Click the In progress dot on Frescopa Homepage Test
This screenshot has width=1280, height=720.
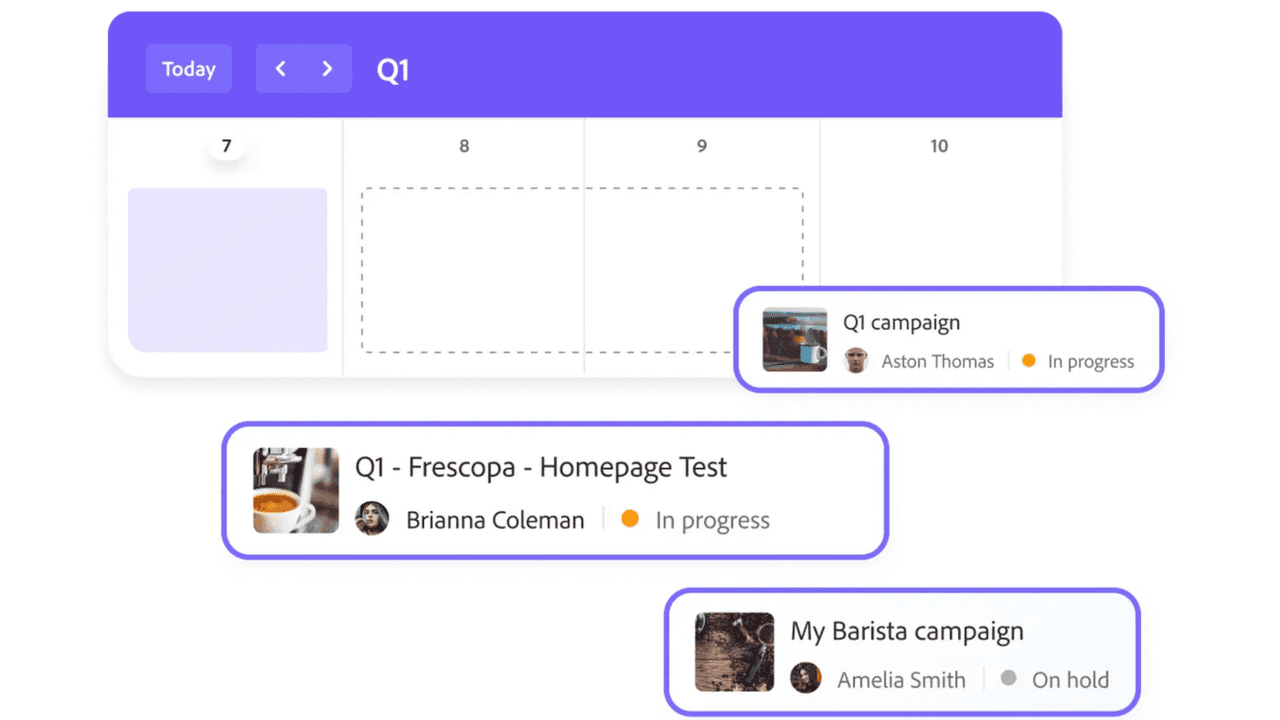[x=629, y=519]
